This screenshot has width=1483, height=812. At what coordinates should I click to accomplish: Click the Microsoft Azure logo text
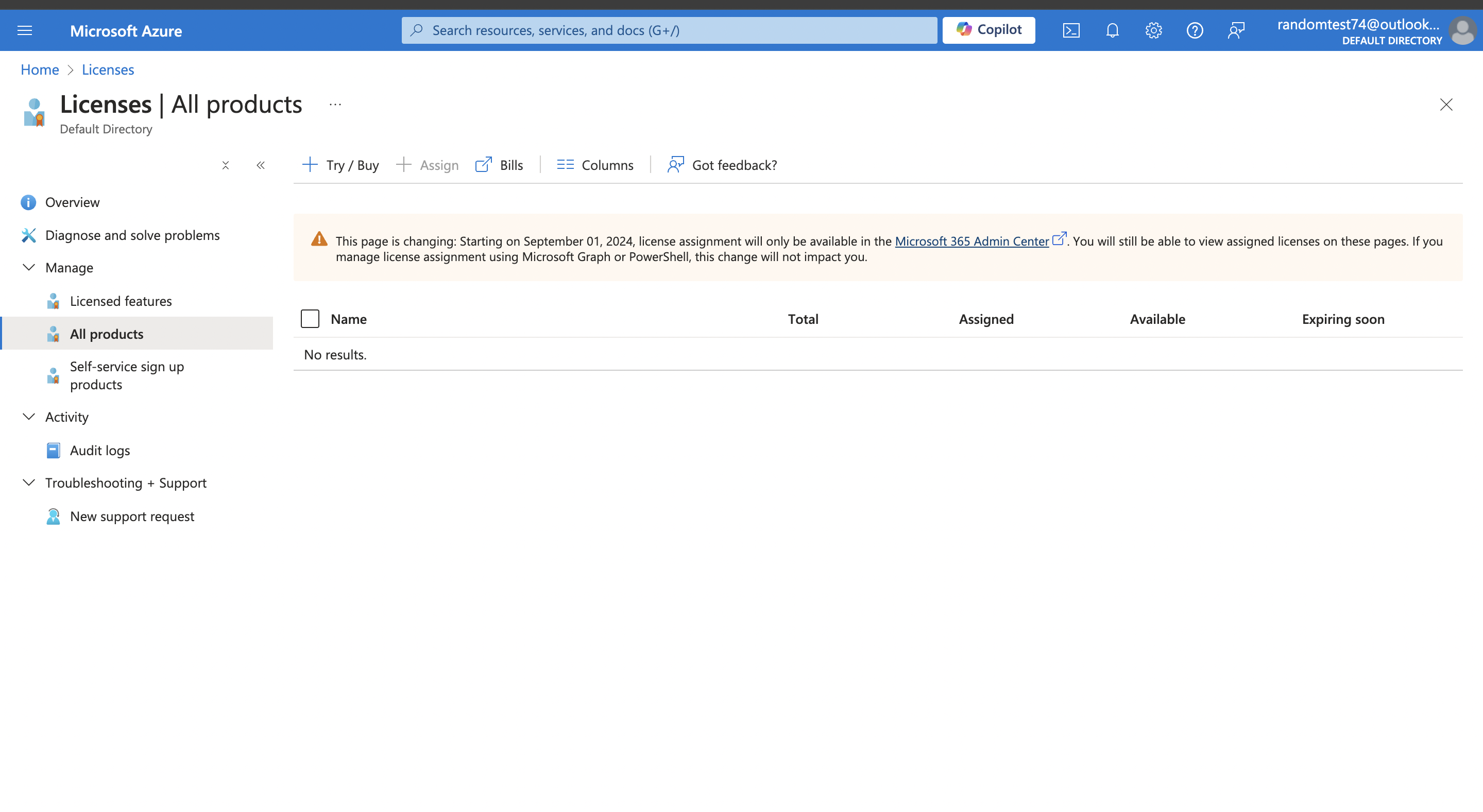126,31
